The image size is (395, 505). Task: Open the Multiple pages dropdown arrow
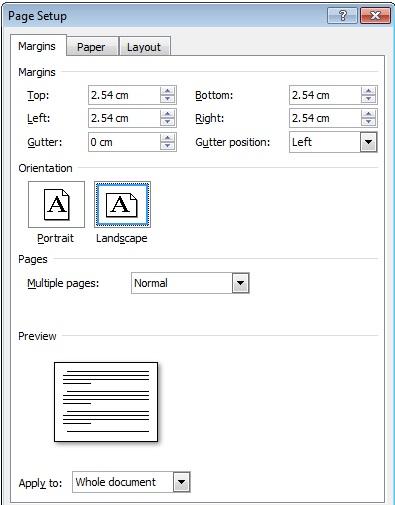(241, 283)
